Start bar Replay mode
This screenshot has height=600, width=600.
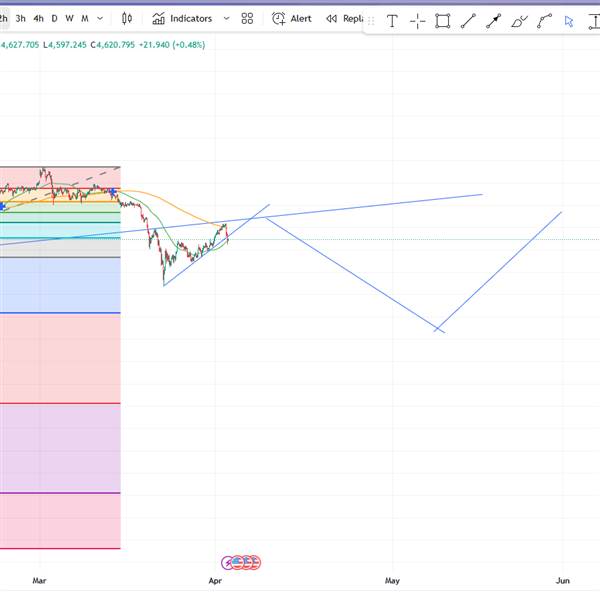click(x=344, y=18)
